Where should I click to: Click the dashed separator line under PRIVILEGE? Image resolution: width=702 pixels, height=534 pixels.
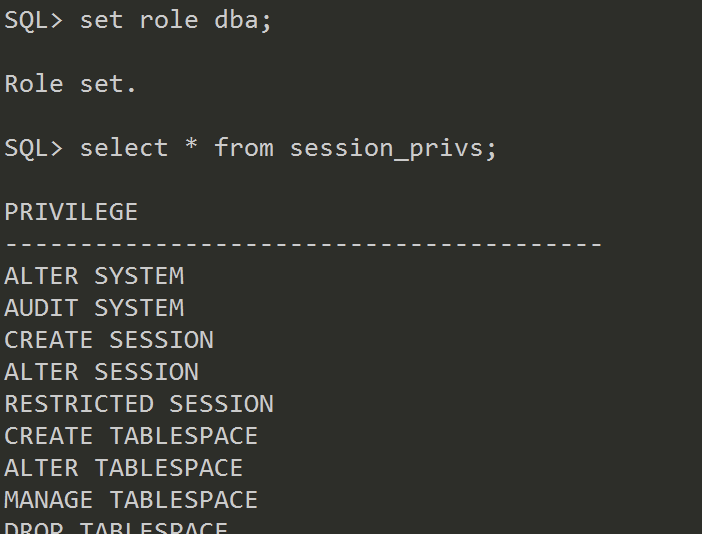[x=303, y=244]
